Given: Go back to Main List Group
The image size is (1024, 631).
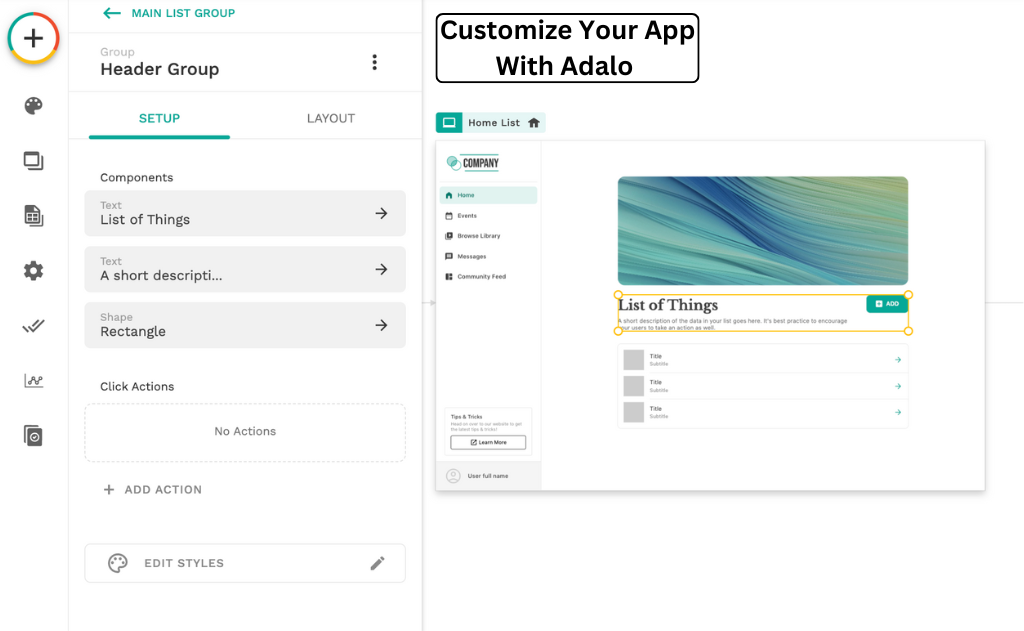Looking at the screenshot, I should pyautogui.click(x=169, y=13).
